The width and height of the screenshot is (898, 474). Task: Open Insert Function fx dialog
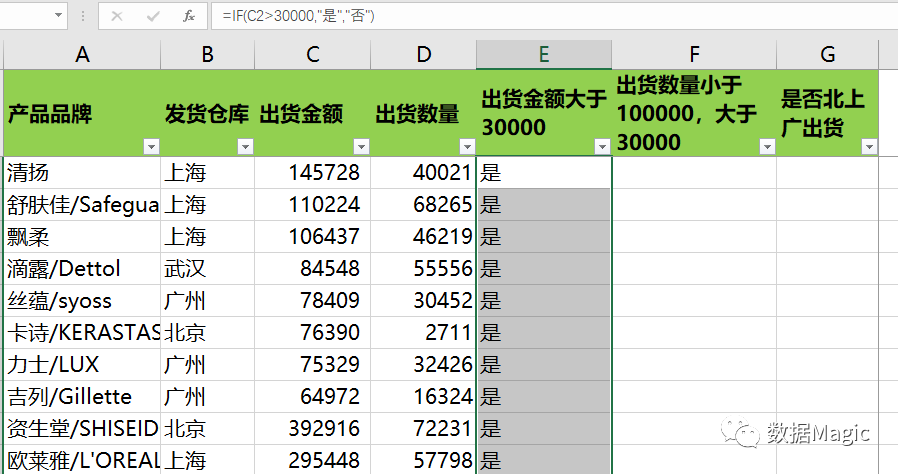189,16
